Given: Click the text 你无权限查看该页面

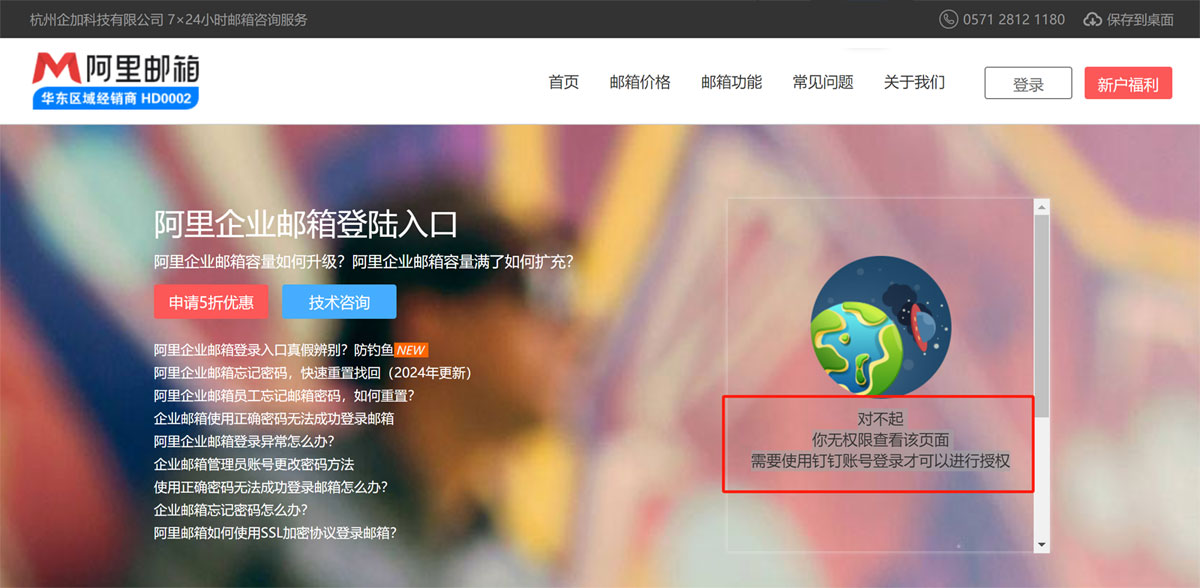Looking at the screenshot, I should coord(880,440).
